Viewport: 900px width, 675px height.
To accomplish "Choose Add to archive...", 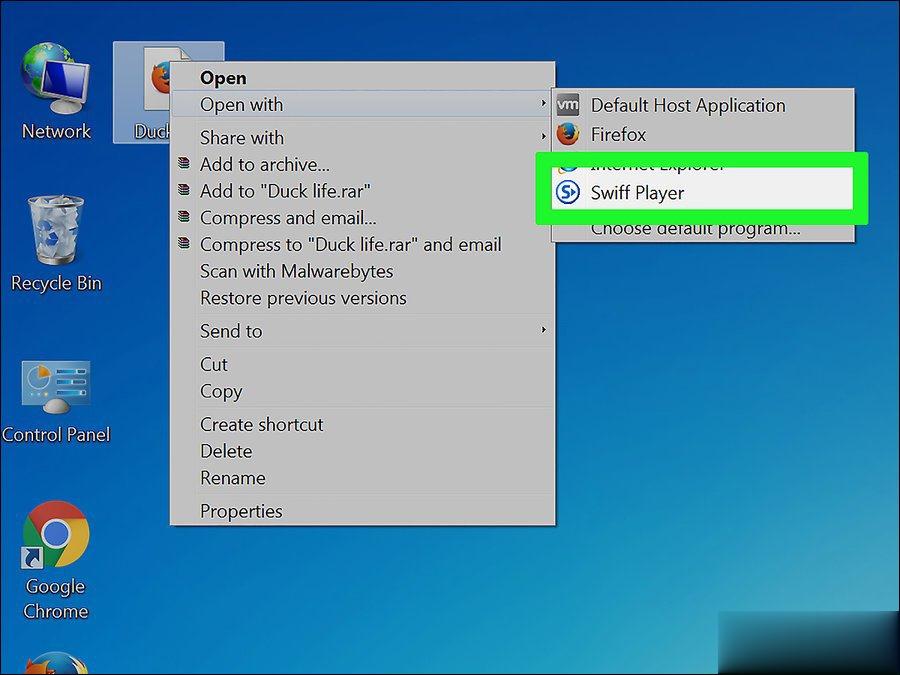I will (362, 165).
